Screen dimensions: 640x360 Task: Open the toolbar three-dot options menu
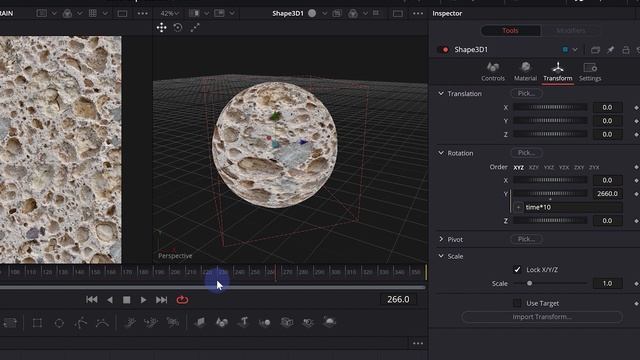418,343
